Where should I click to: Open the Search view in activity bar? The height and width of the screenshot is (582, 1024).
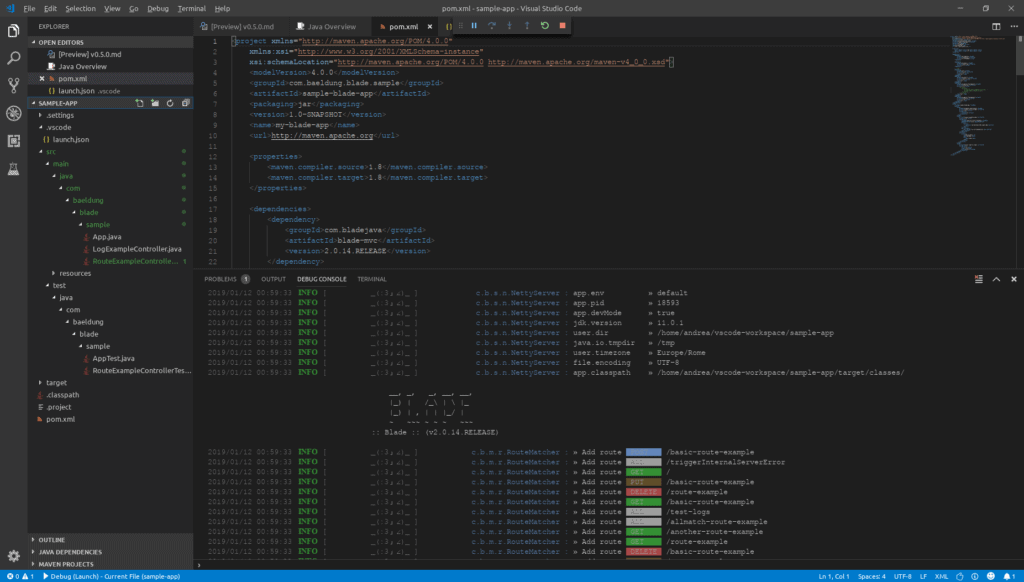[x=13, y=58]
